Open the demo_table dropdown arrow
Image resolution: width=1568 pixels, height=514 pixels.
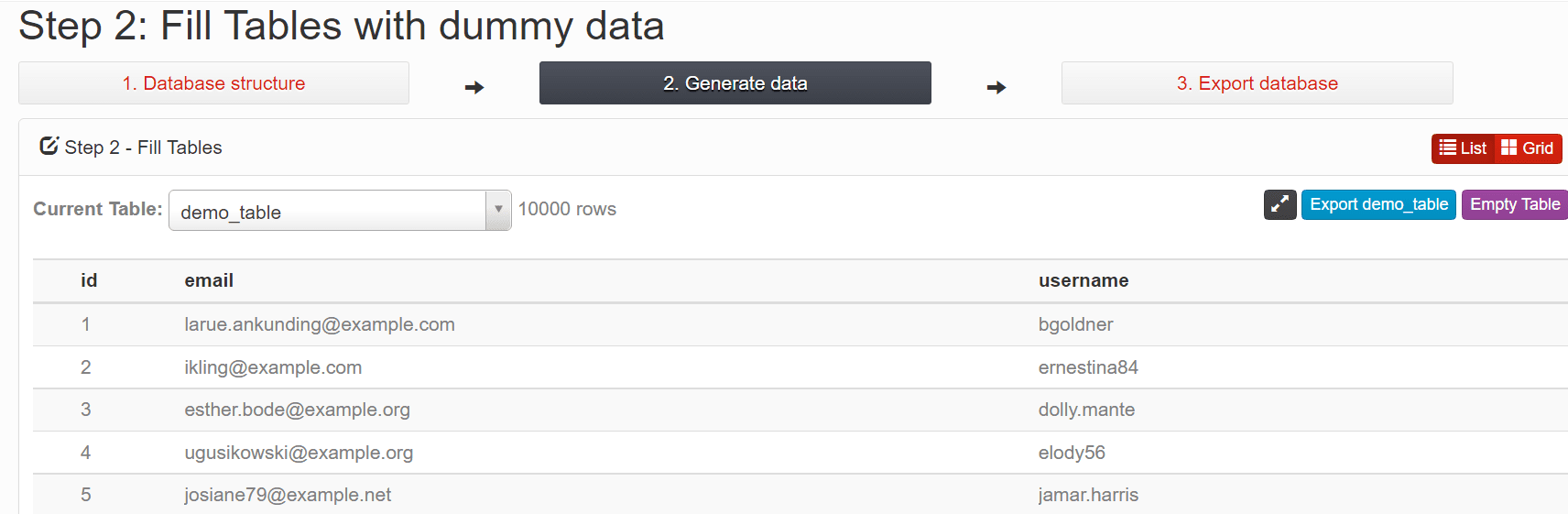coord(498,210)
